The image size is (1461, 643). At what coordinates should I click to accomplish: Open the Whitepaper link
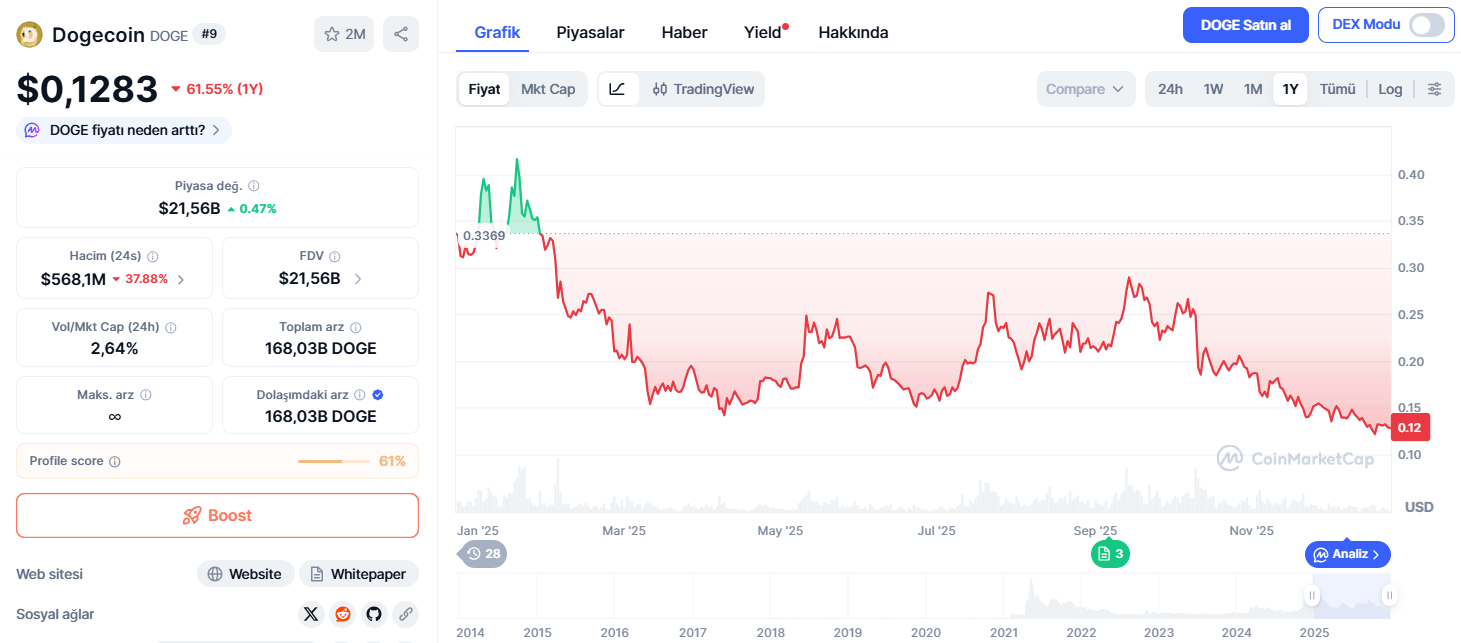[359, 574]
